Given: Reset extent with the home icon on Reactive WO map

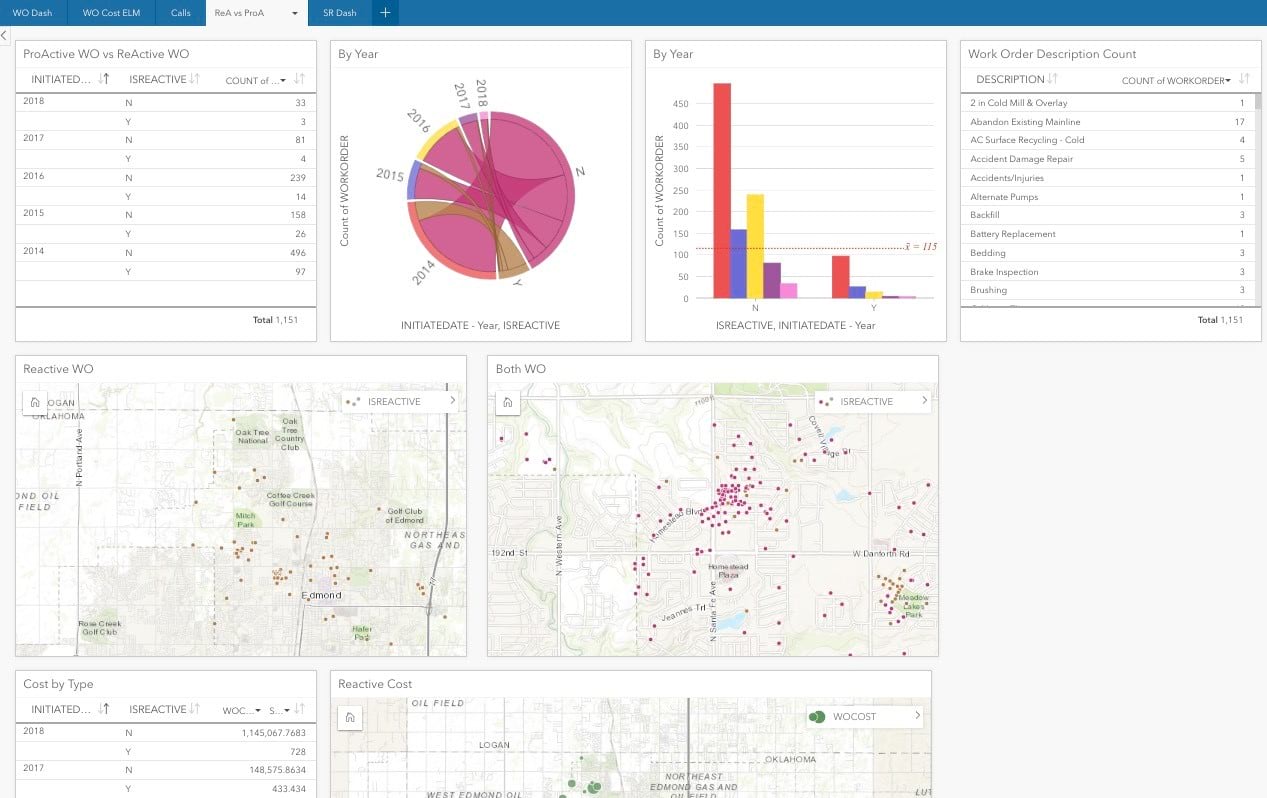Looking at the screenshot, I should (35, 402).
